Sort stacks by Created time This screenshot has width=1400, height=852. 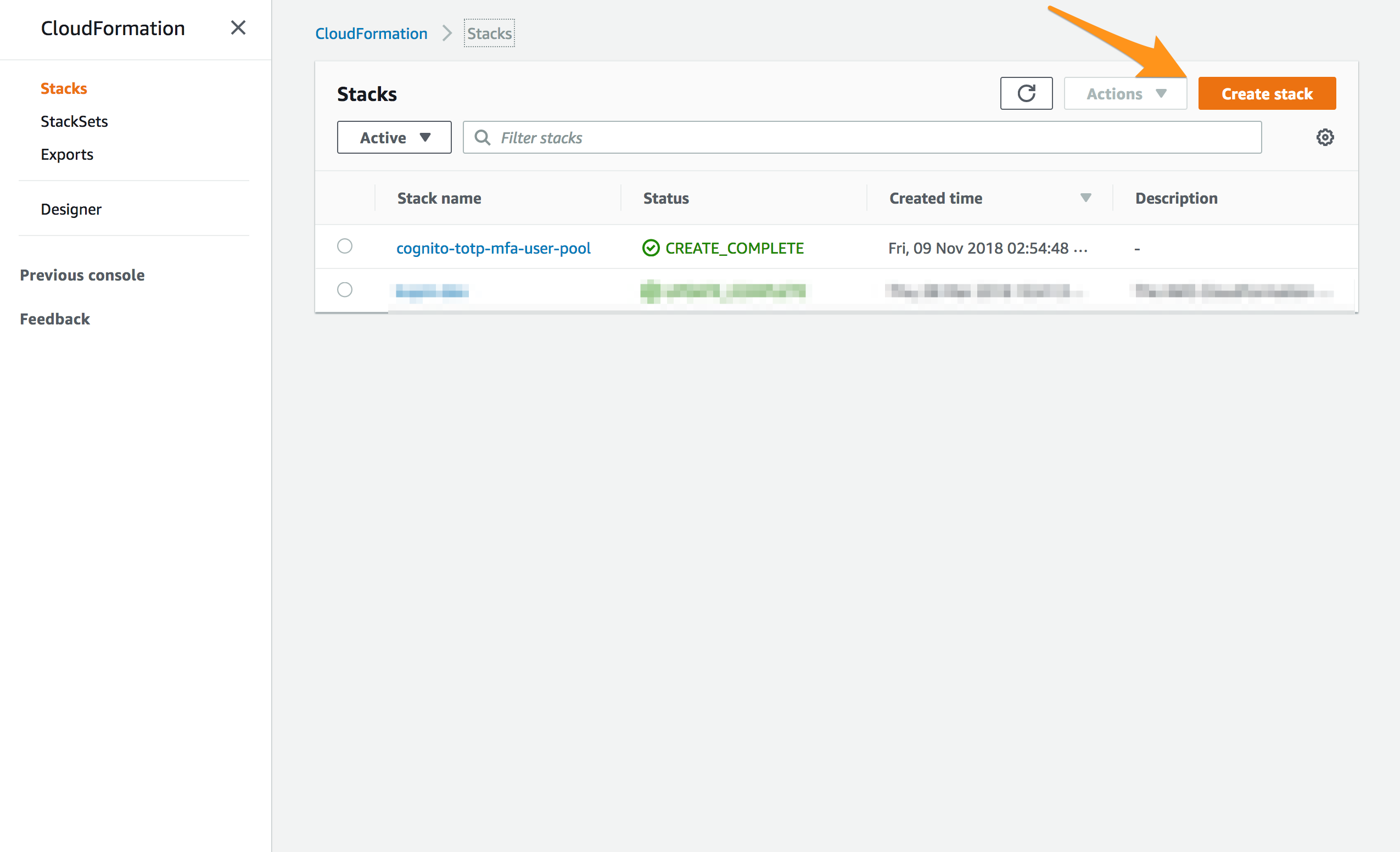click(935, 198)
